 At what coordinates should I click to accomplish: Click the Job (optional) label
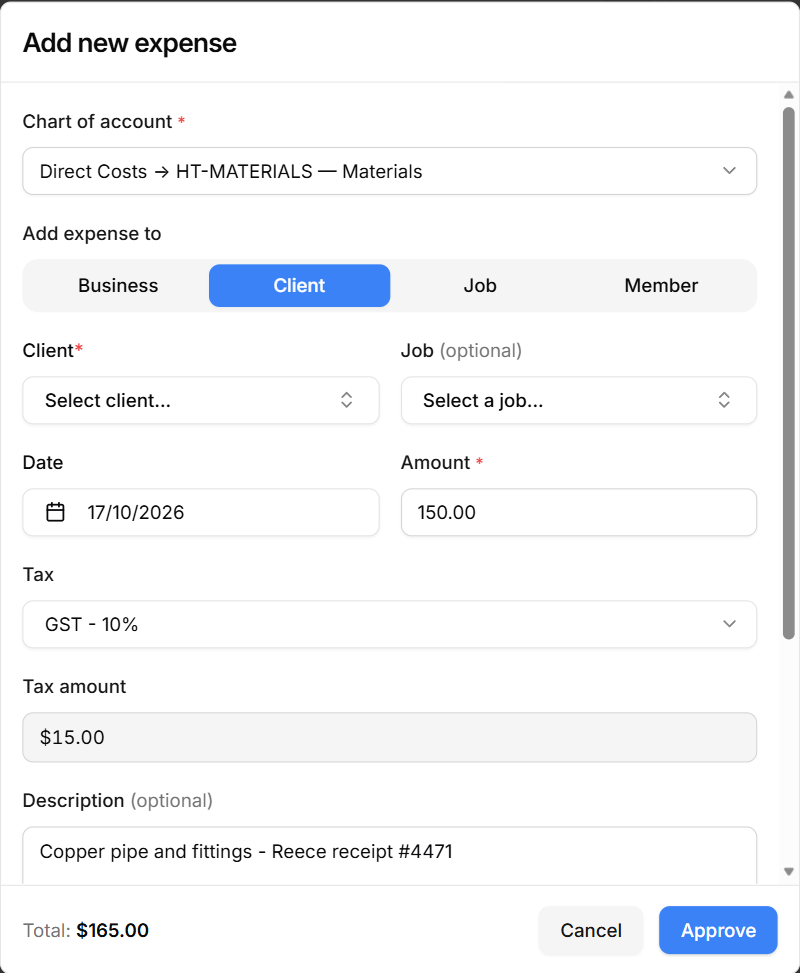pos(461,351)
